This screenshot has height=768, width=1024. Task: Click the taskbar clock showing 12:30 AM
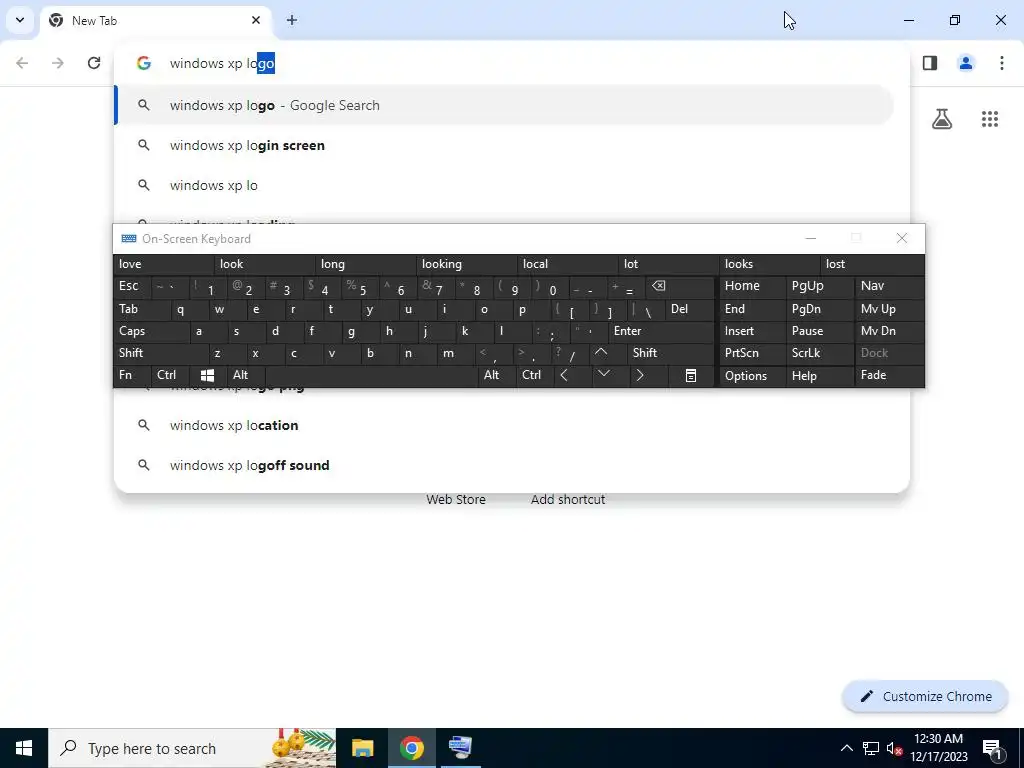pyautogui.click(x=938, y=748)
